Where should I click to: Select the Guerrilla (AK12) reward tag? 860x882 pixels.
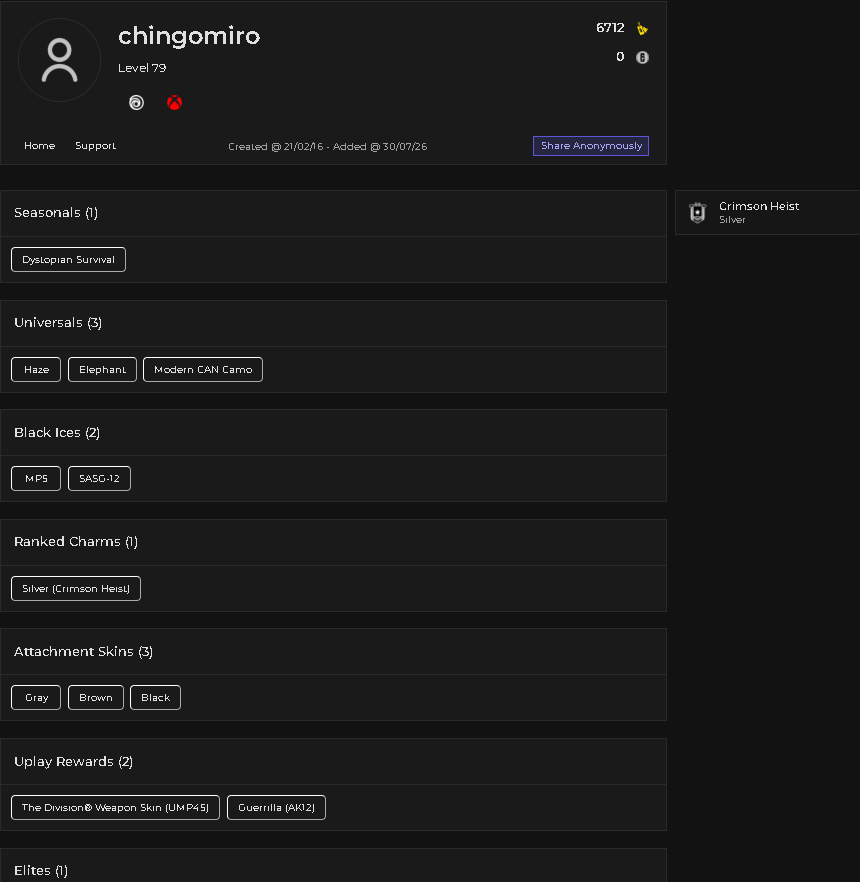tap(276, 808)
